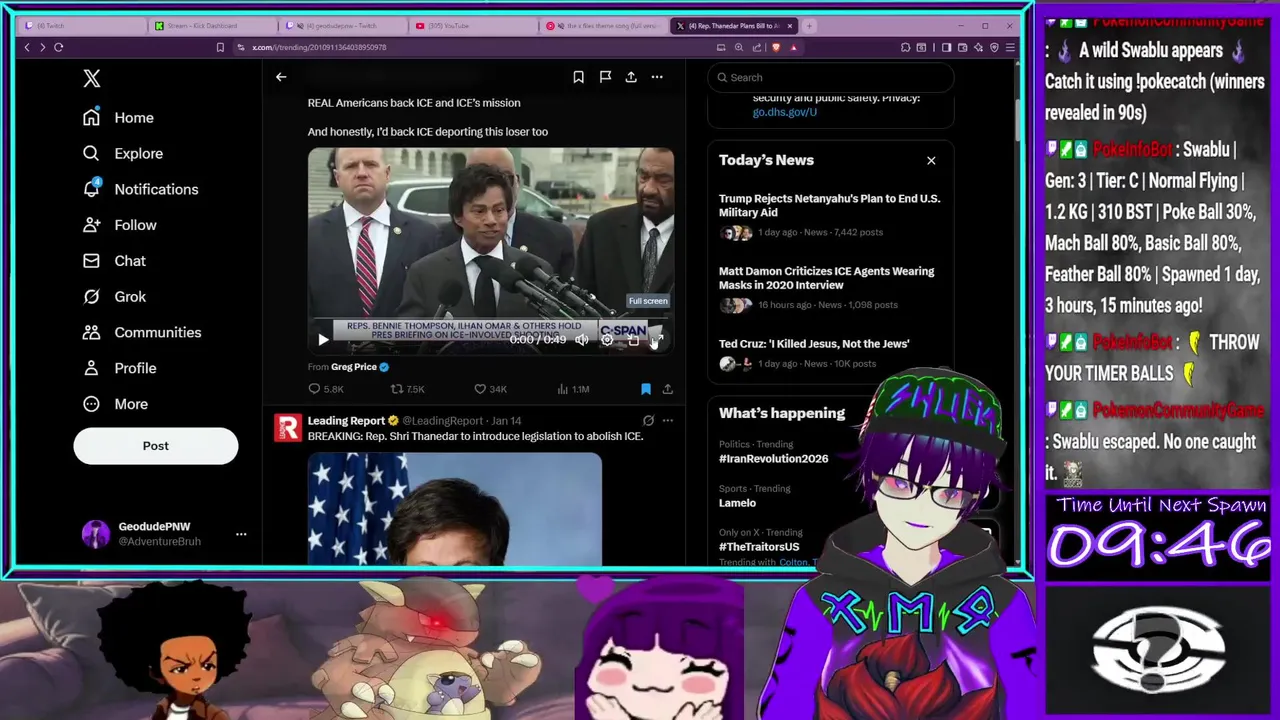Open Matt Damon Criticizes ICE Agents story
Image resolution: width=1280 pixels, height=720 pixels.
click(830, 288)
